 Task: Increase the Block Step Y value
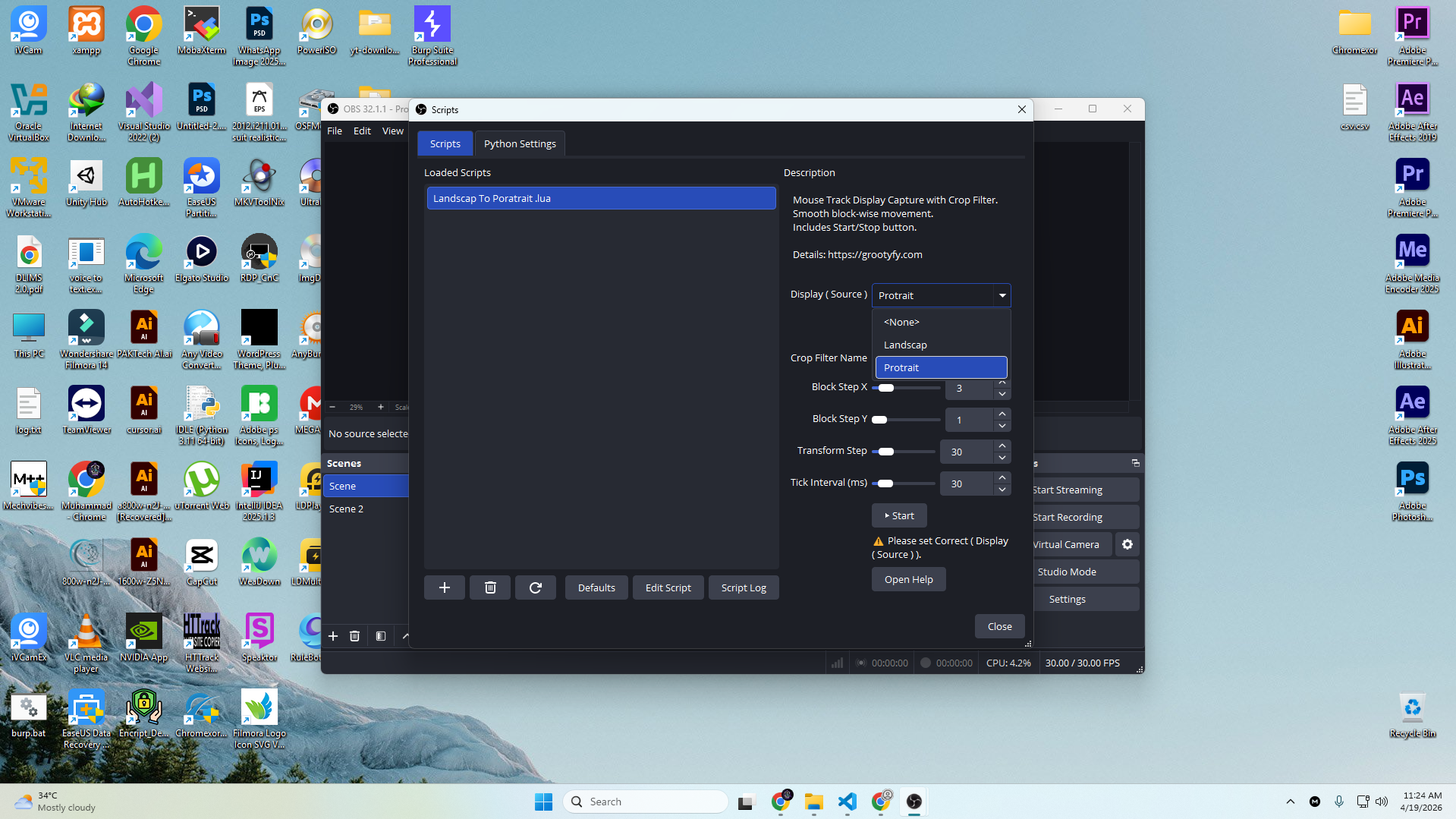[x=1002, y=414]
